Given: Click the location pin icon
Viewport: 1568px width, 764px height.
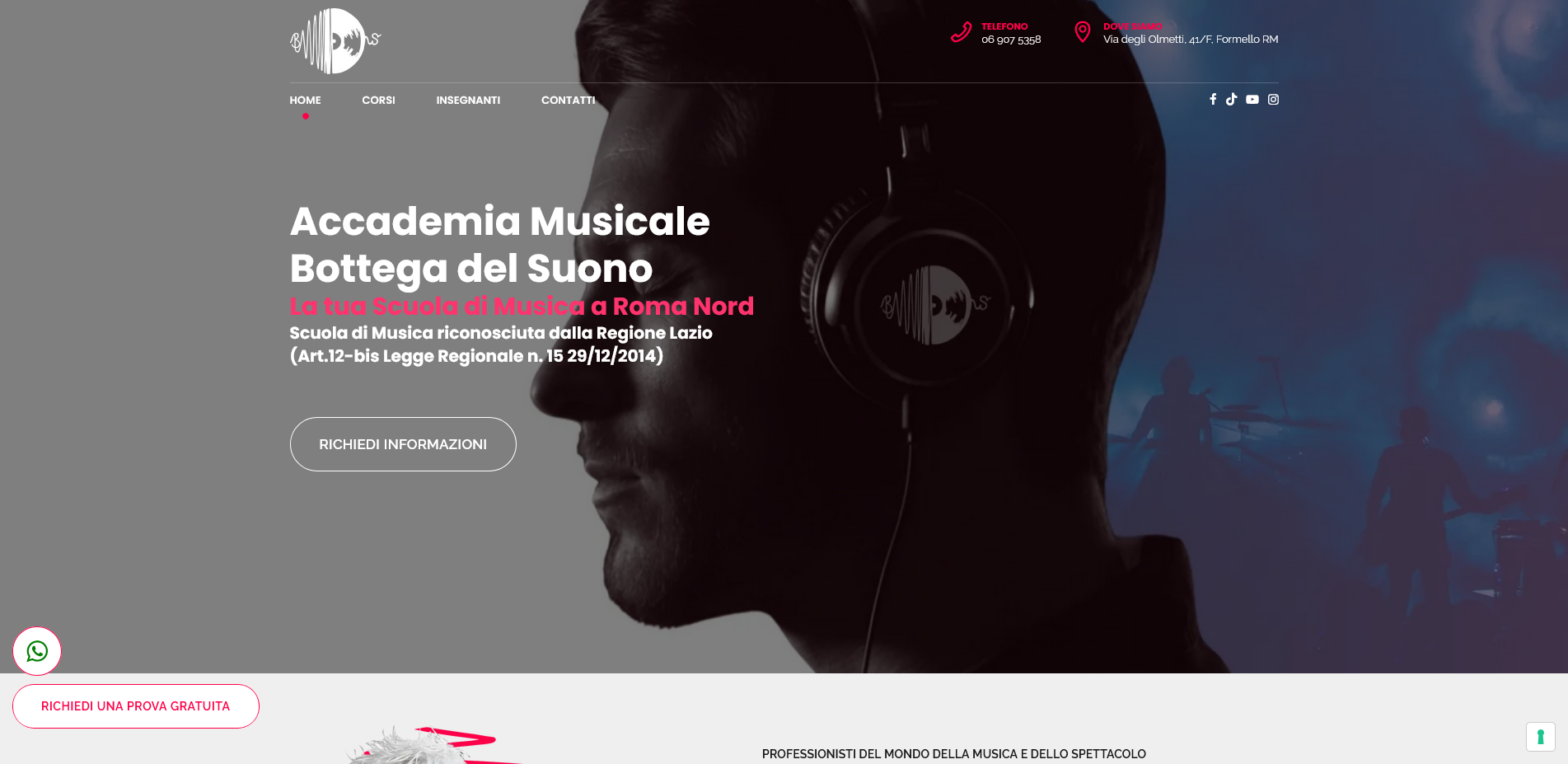Looking at the screenshot, I should point(1083,32).
